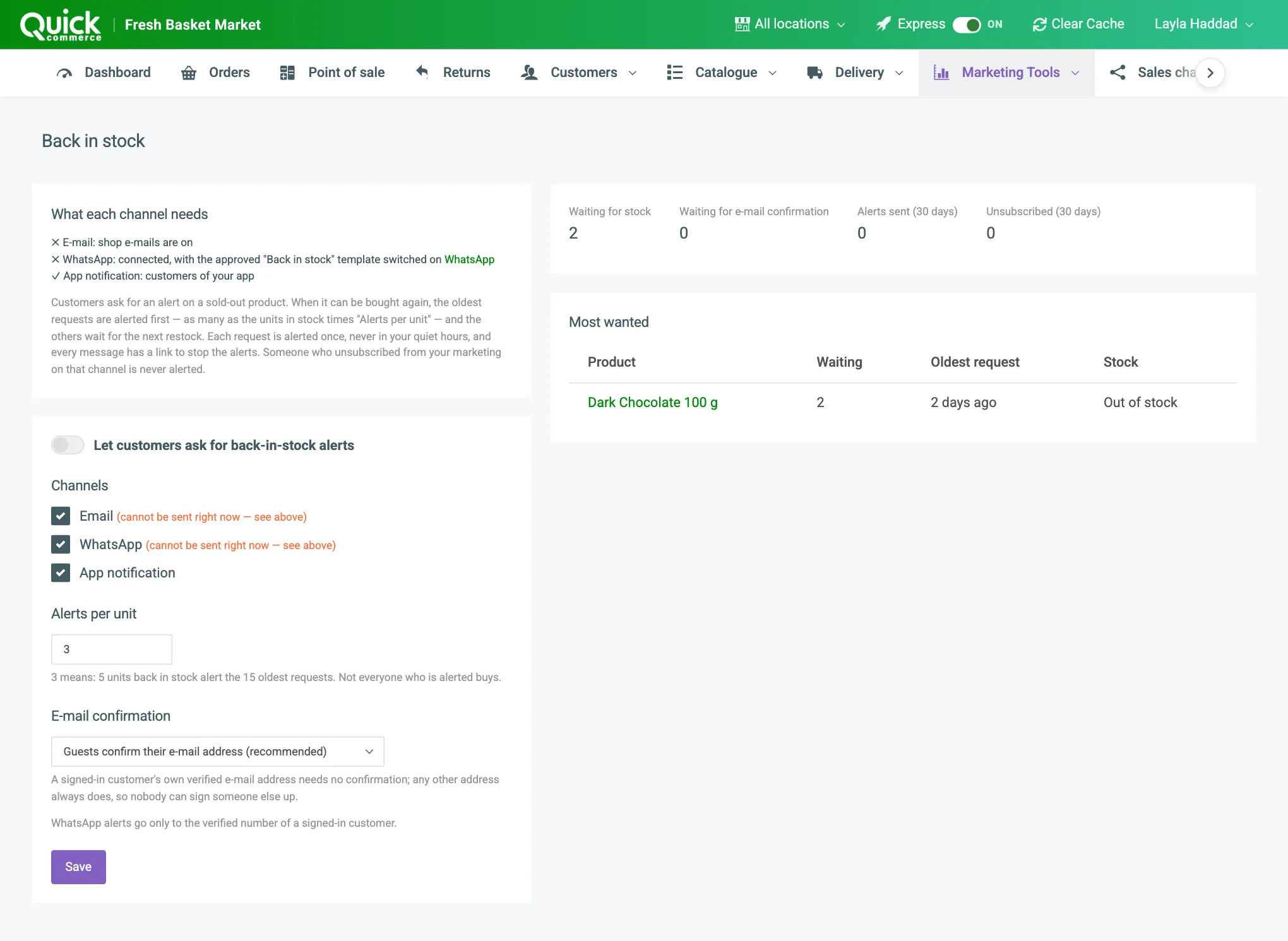Click the Waiting column header
Viewport: 1288px width, 941px height.
pos(839,362)
